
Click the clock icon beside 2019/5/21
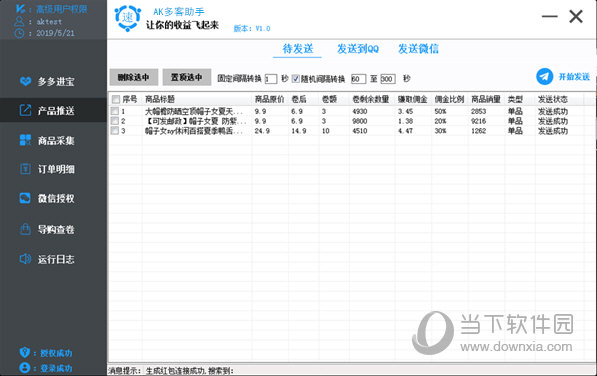[19, 33]
